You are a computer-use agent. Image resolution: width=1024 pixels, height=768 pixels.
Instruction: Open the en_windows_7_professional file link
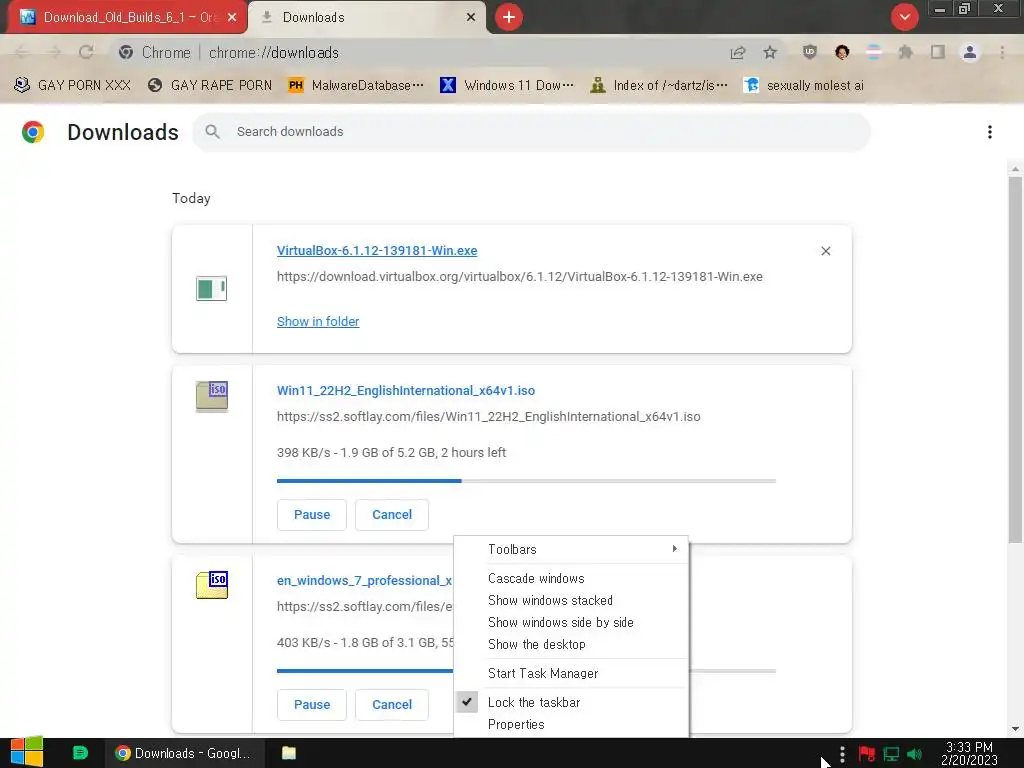(364, 581)
